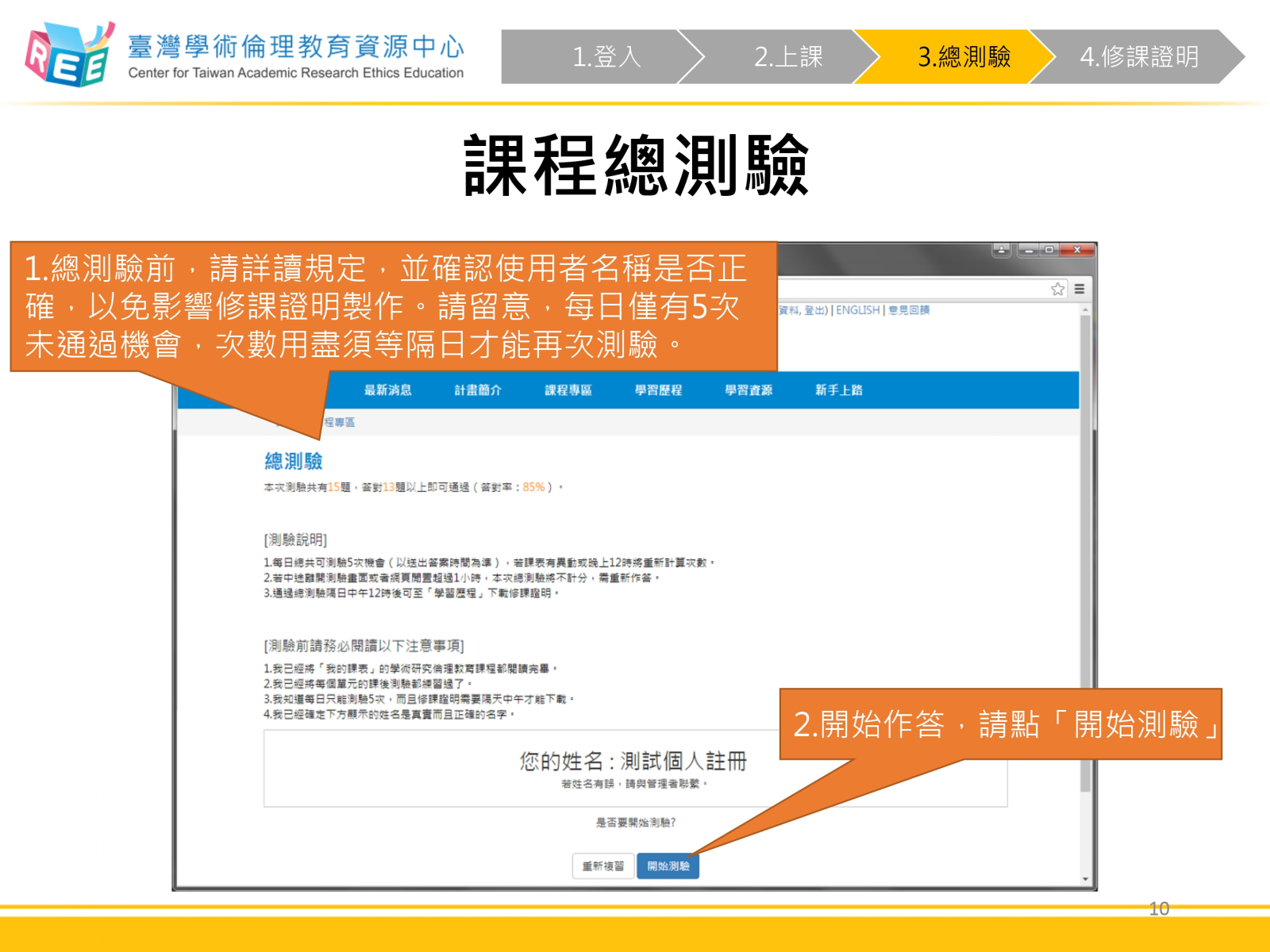Screen dimensions: 1270x952
Task: Select 新手上路 in the navigation bar
Action: (838, 390)
